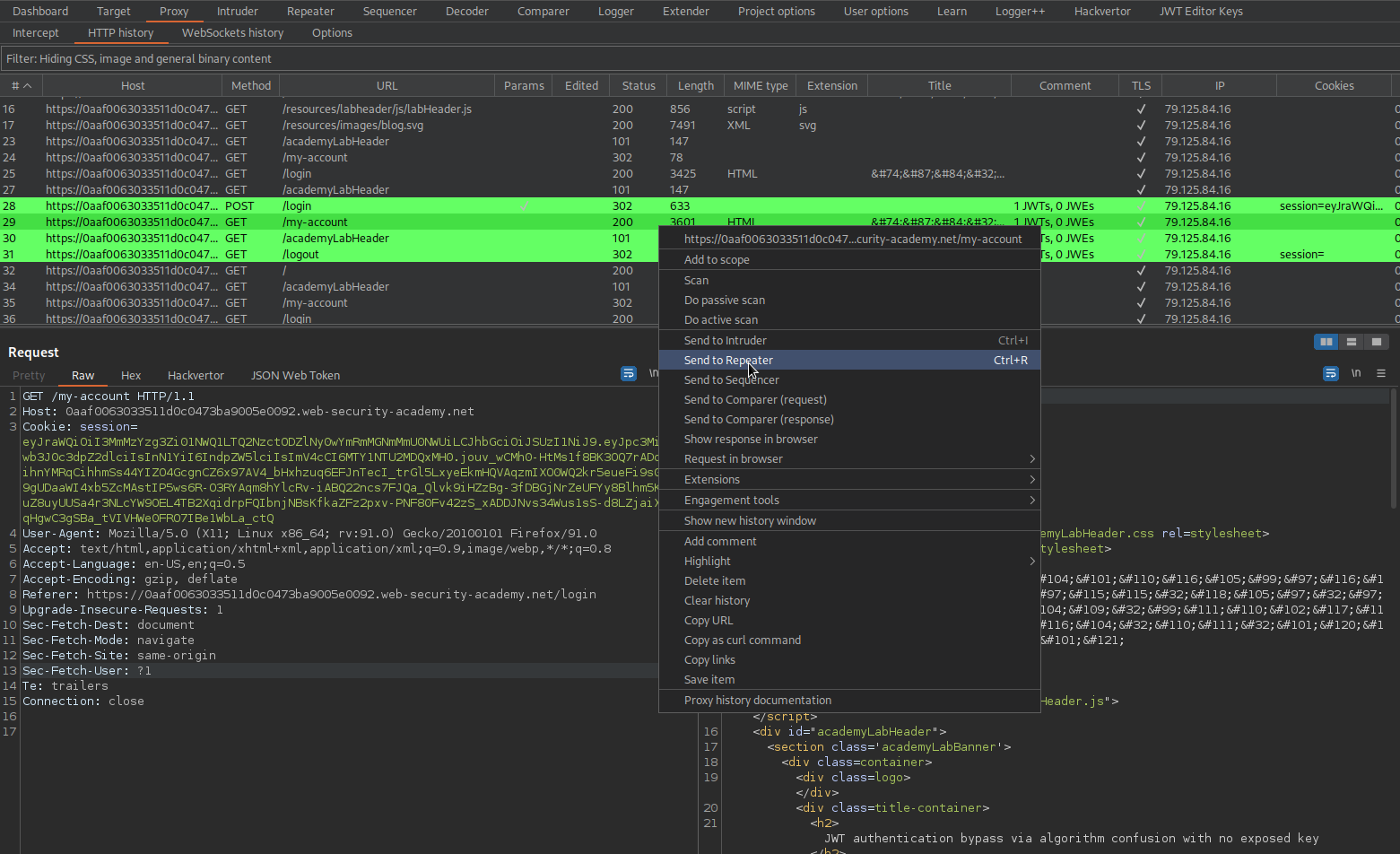Select tabbed single-pane layout icon
Image resolution: width=1400 pixels, height=854 pixels.
coord(1376,342)
